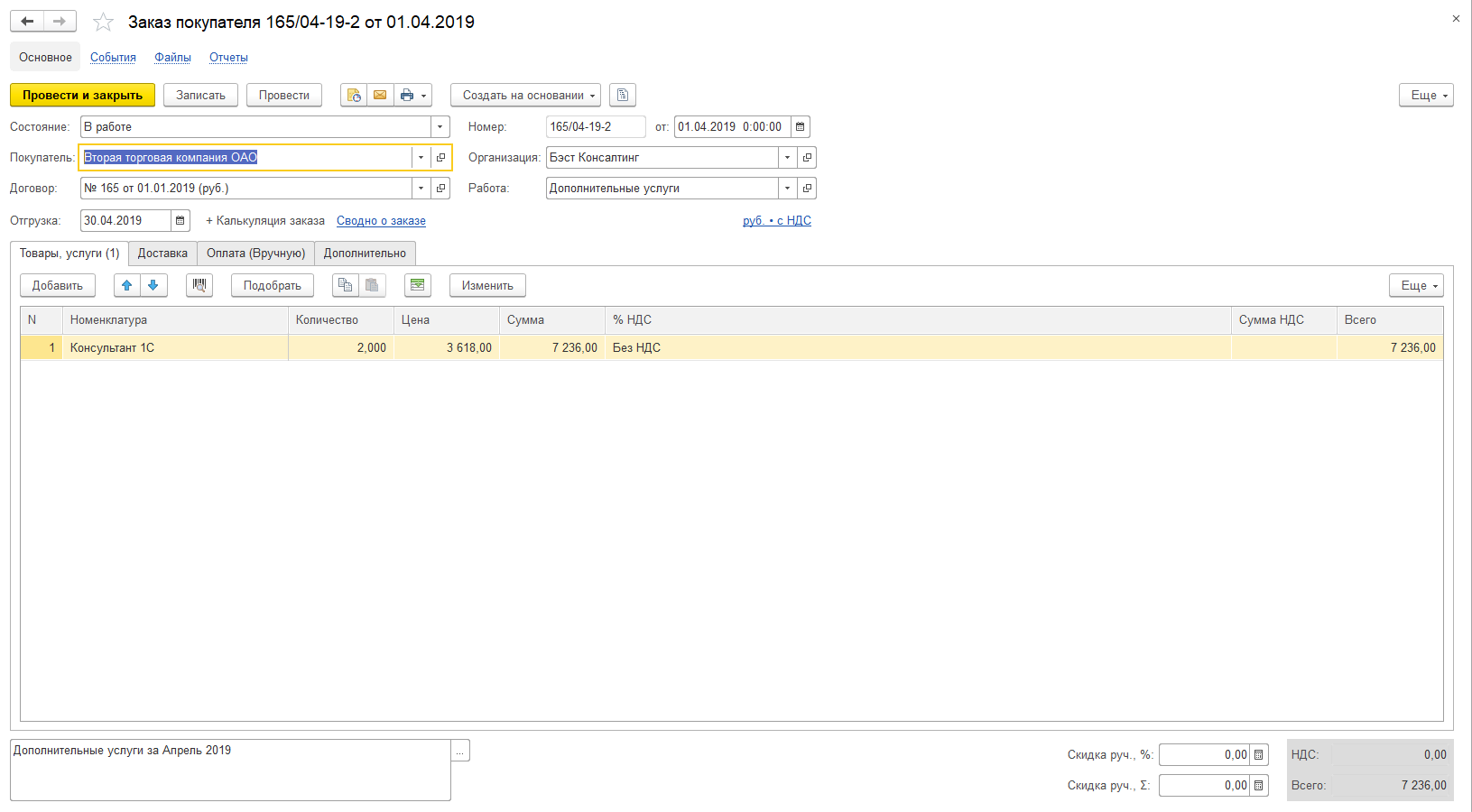The width and height of the screenshot is (1472, 812).
Task: Expand the Работа dropdown list
Action: click(787, 189)
